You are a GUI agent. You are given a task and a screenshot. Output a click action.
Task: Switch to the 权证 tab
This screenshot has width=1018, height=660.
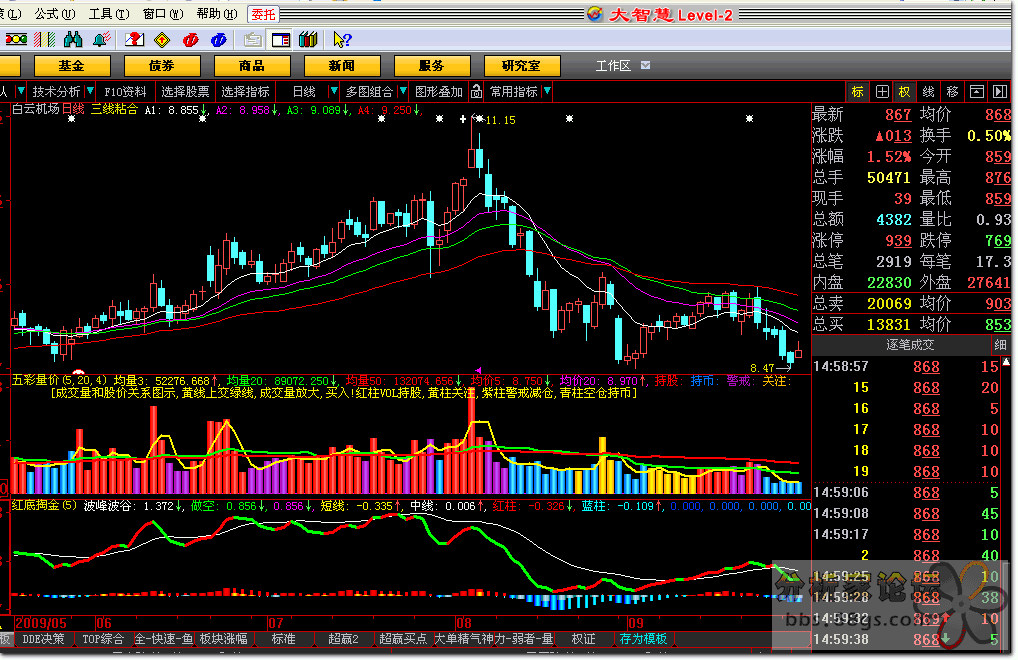click(x=583, y=639)
